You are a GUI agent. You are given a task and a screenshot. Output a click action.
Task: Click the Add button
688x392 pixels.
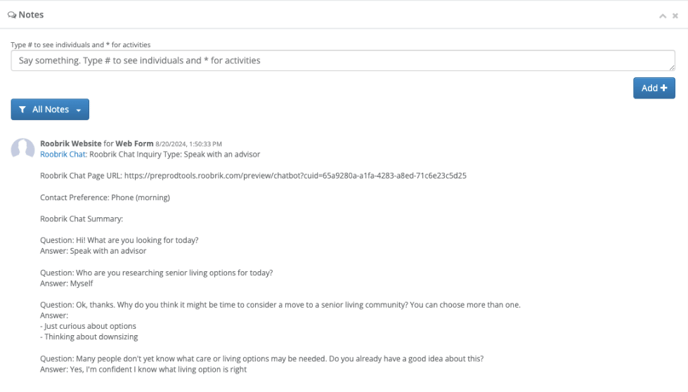[654, 88]
